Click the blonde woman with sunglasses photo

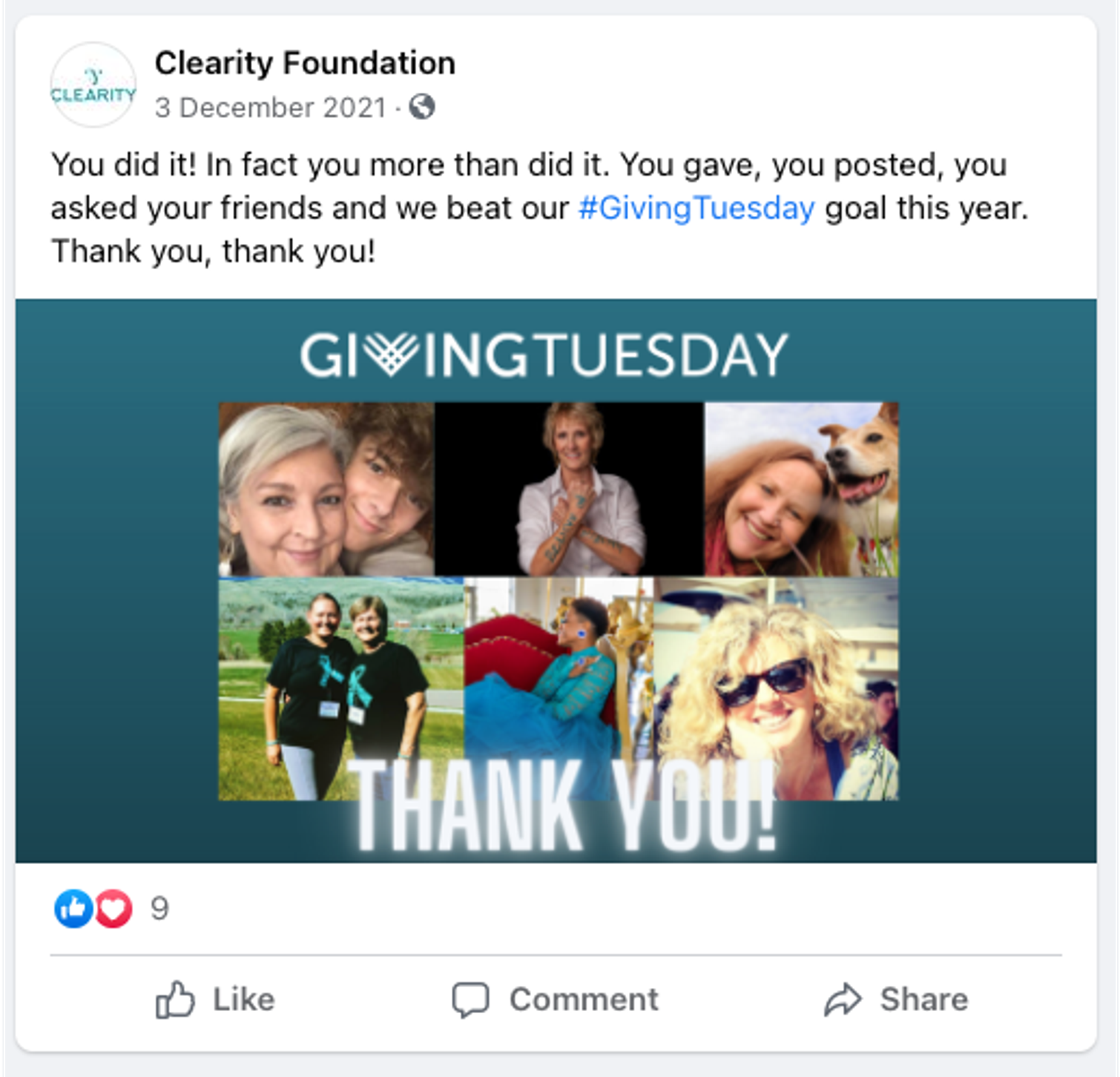[x=776, y=688]
